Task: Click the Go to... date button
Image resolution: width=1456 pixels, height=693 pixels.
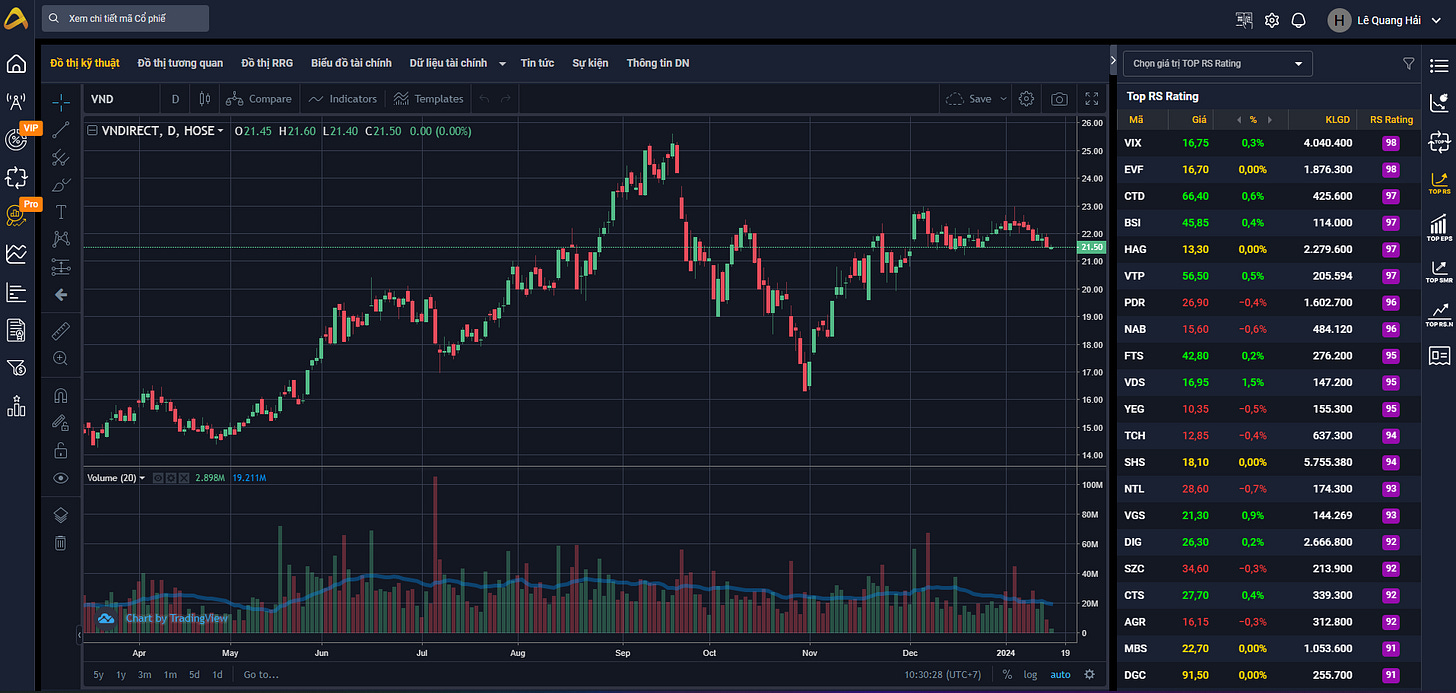Action: 261,674
